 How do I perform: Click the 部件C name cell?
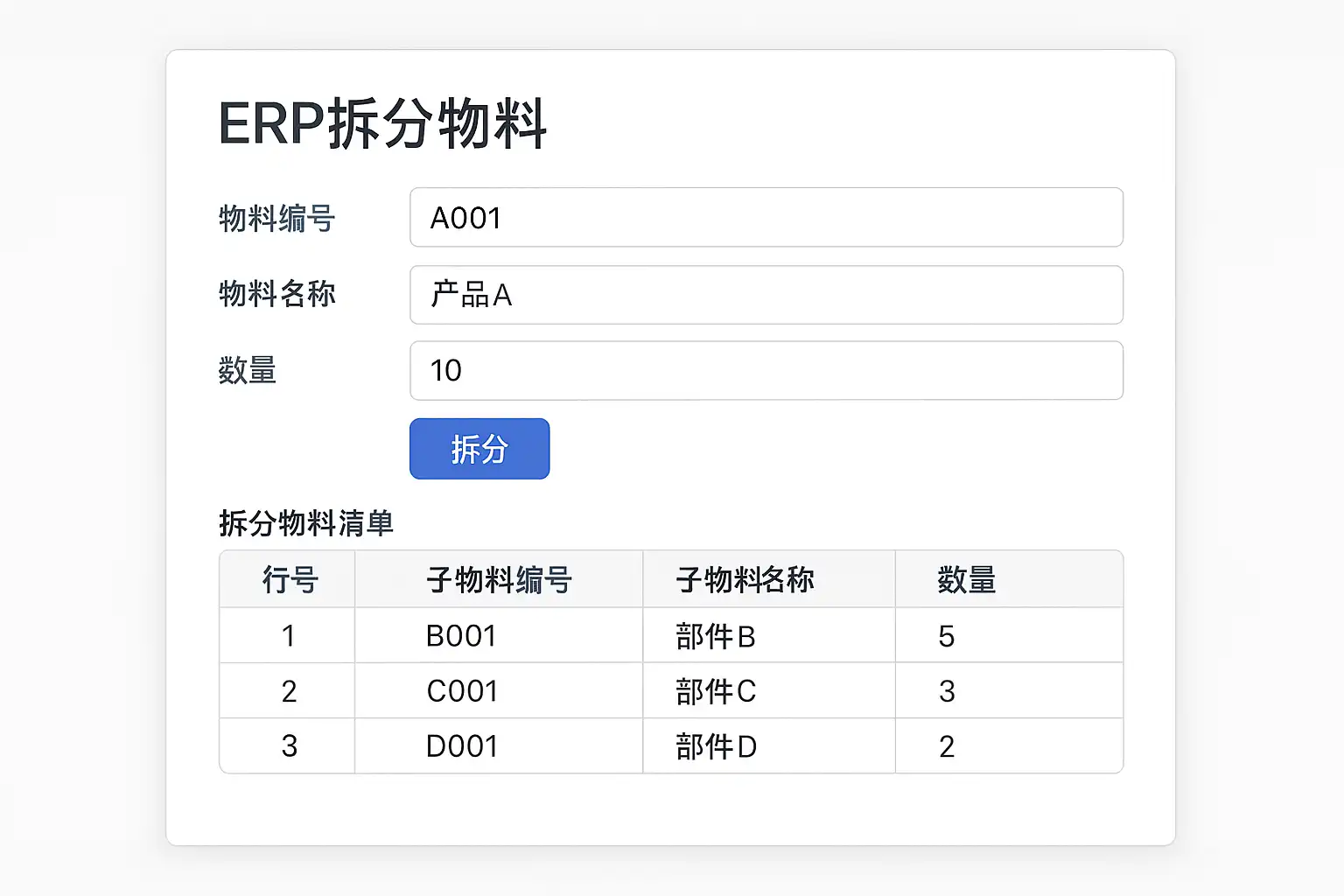tap(769, 690)
